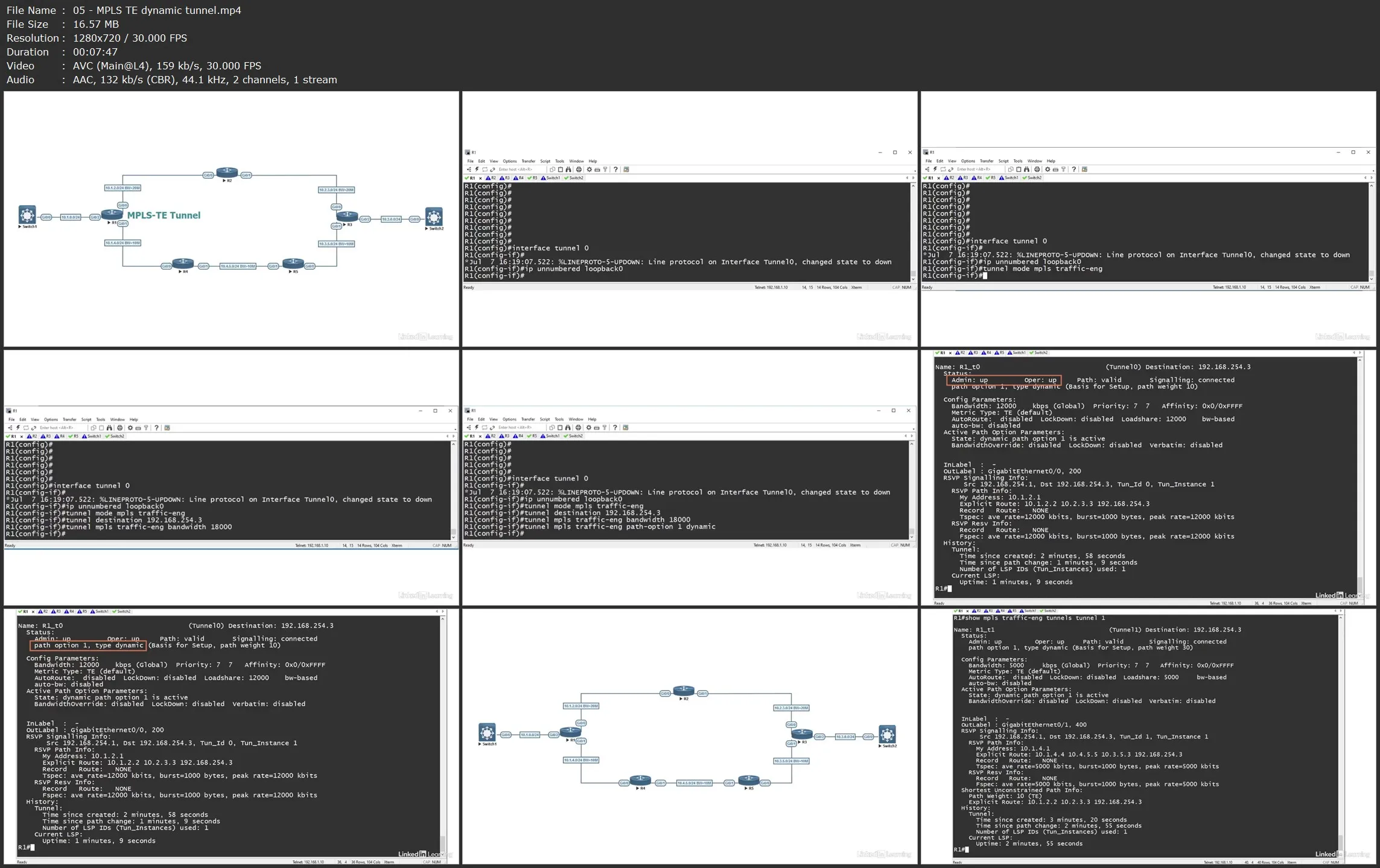Open the thumbnail showing the MPLS-TE Tunnel diagram

pyautogui.click(x=231, y=219)
